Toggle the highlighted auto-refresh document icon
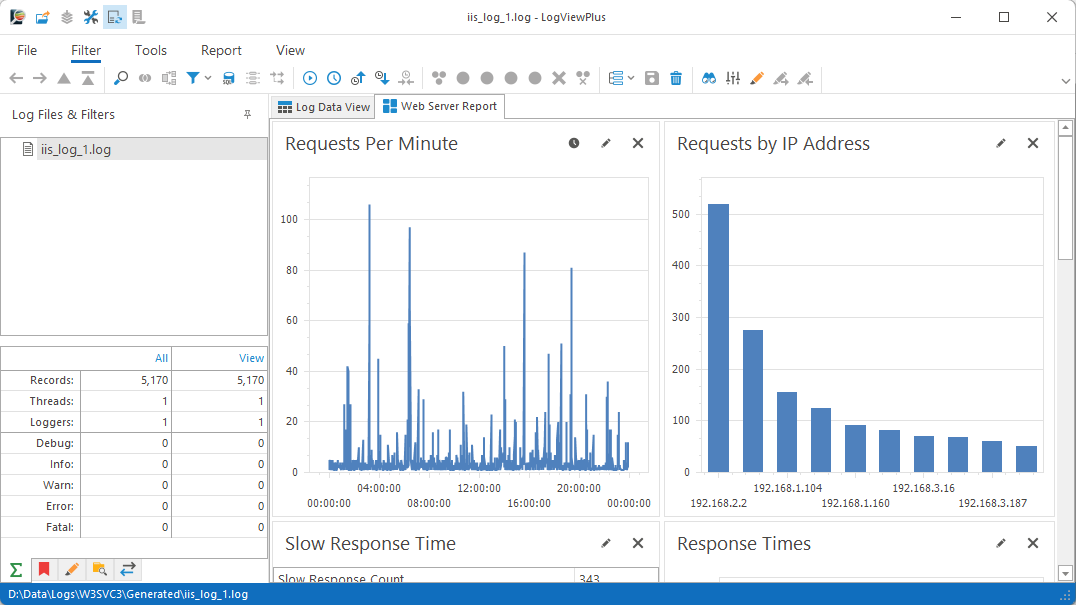The width and height of the screenshot is (1076, 605). click(115, 17)
